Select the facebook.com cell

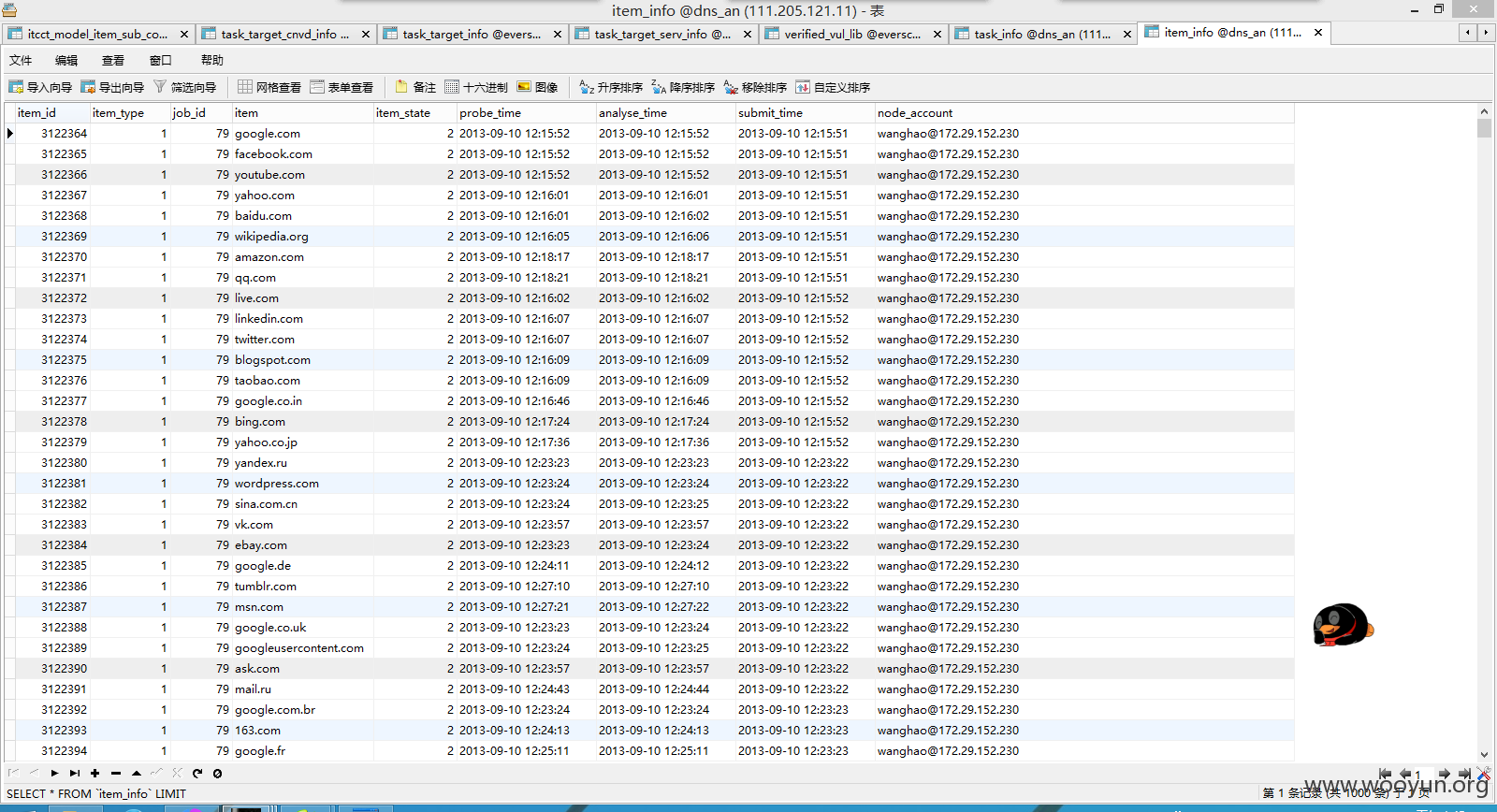tap(302, 154)
